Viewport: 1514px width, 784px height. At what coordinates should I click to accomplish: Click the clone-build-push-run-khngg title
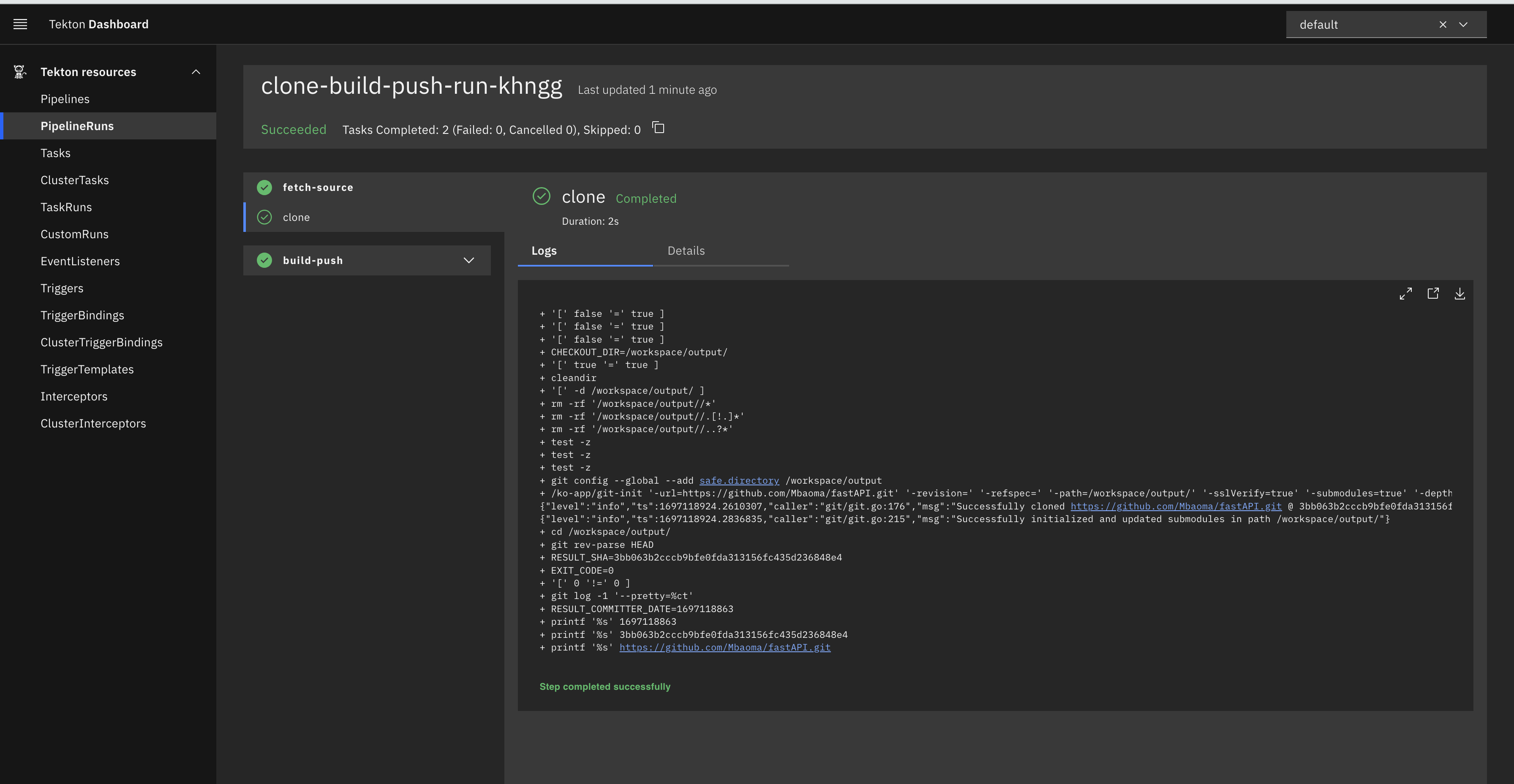[x=411, y=85]
